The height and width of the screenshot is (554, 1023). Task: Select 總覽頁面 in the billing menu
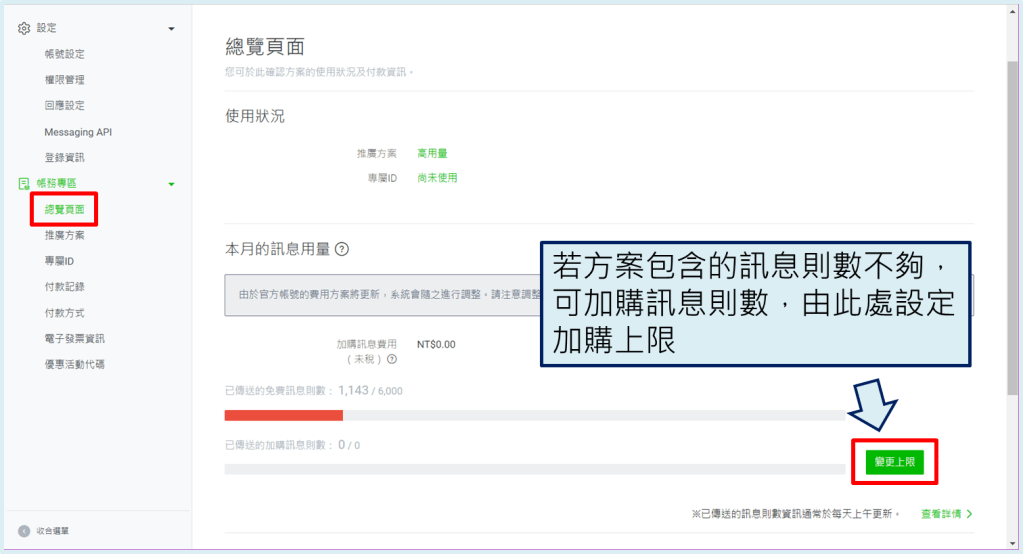(64, 210)
